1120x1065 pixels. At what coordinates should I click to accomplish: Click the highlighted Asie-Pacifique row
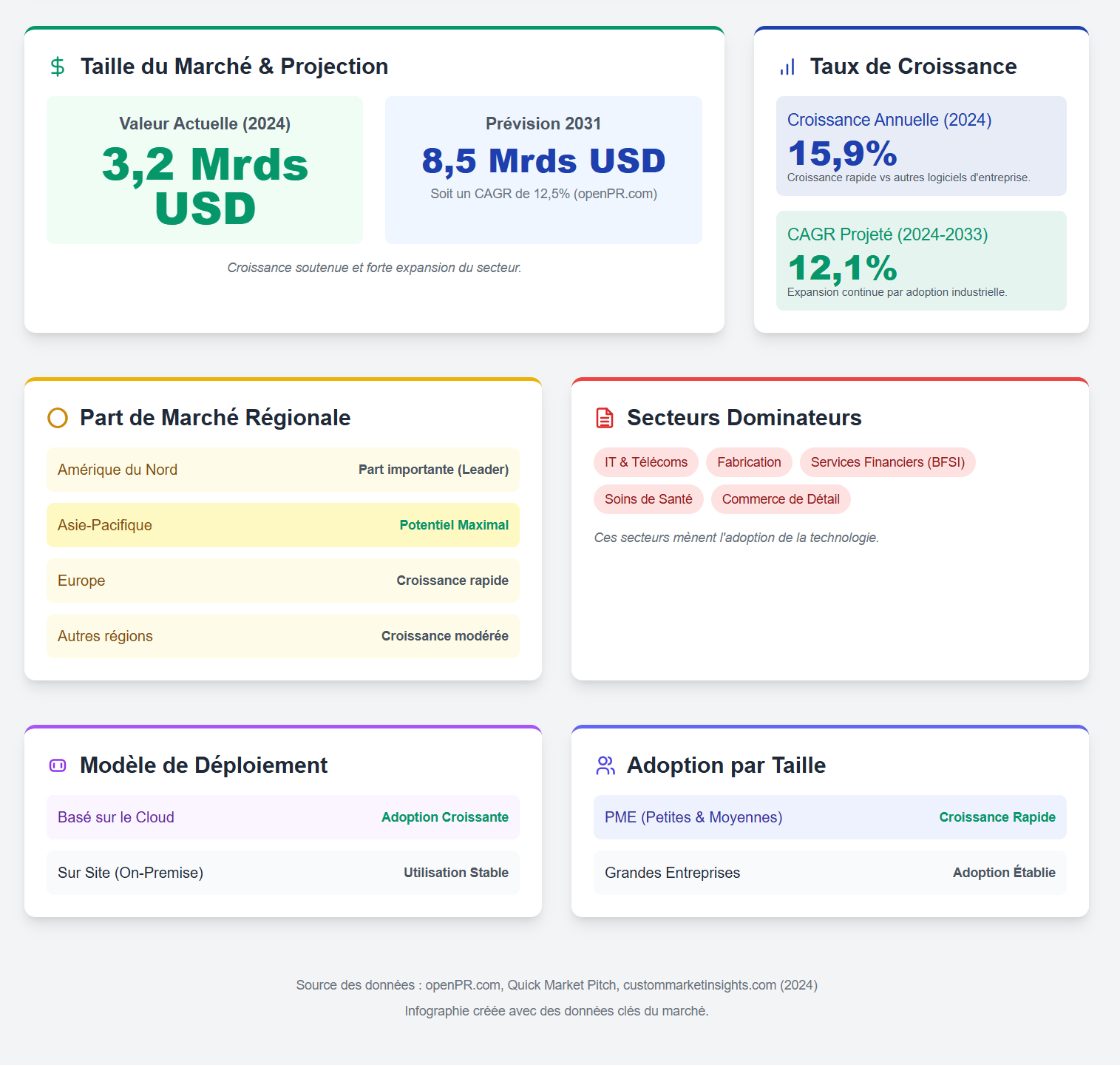point(283,525)
